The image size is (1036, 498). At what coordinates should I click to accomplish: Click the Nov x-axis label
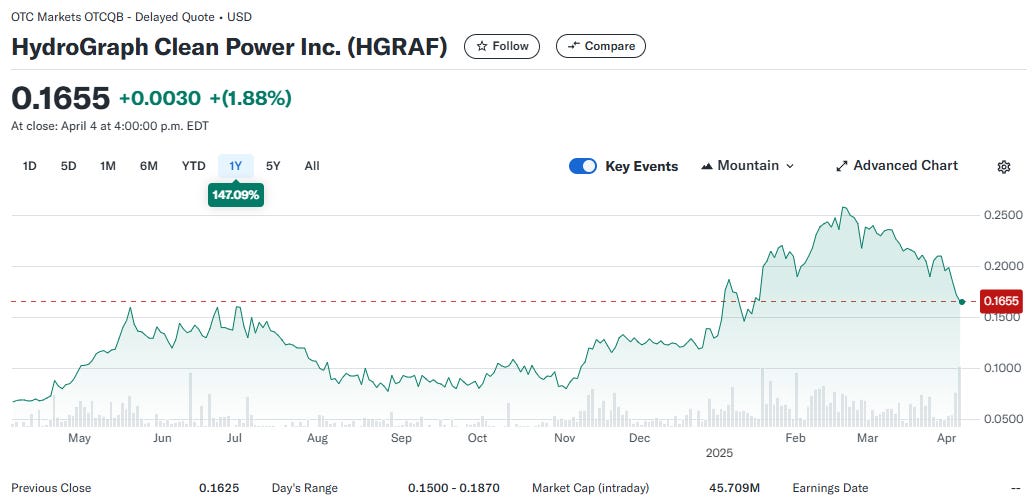point(564,439)
